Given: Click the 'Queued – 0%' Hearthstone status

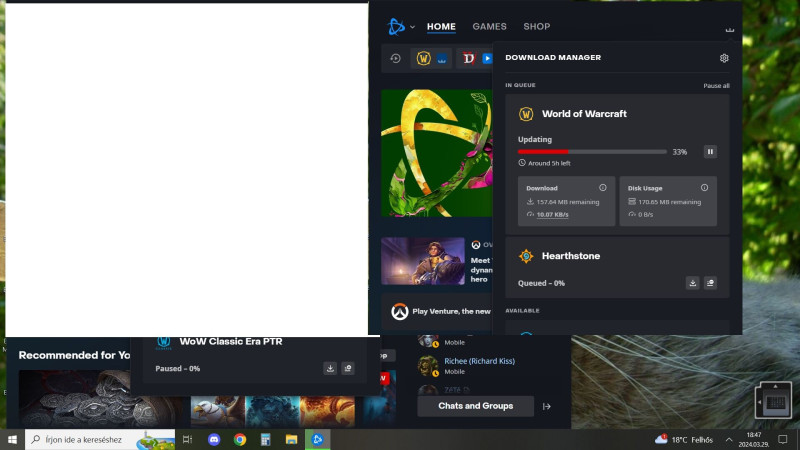Looking at the screenshot, I should [541, 283].
